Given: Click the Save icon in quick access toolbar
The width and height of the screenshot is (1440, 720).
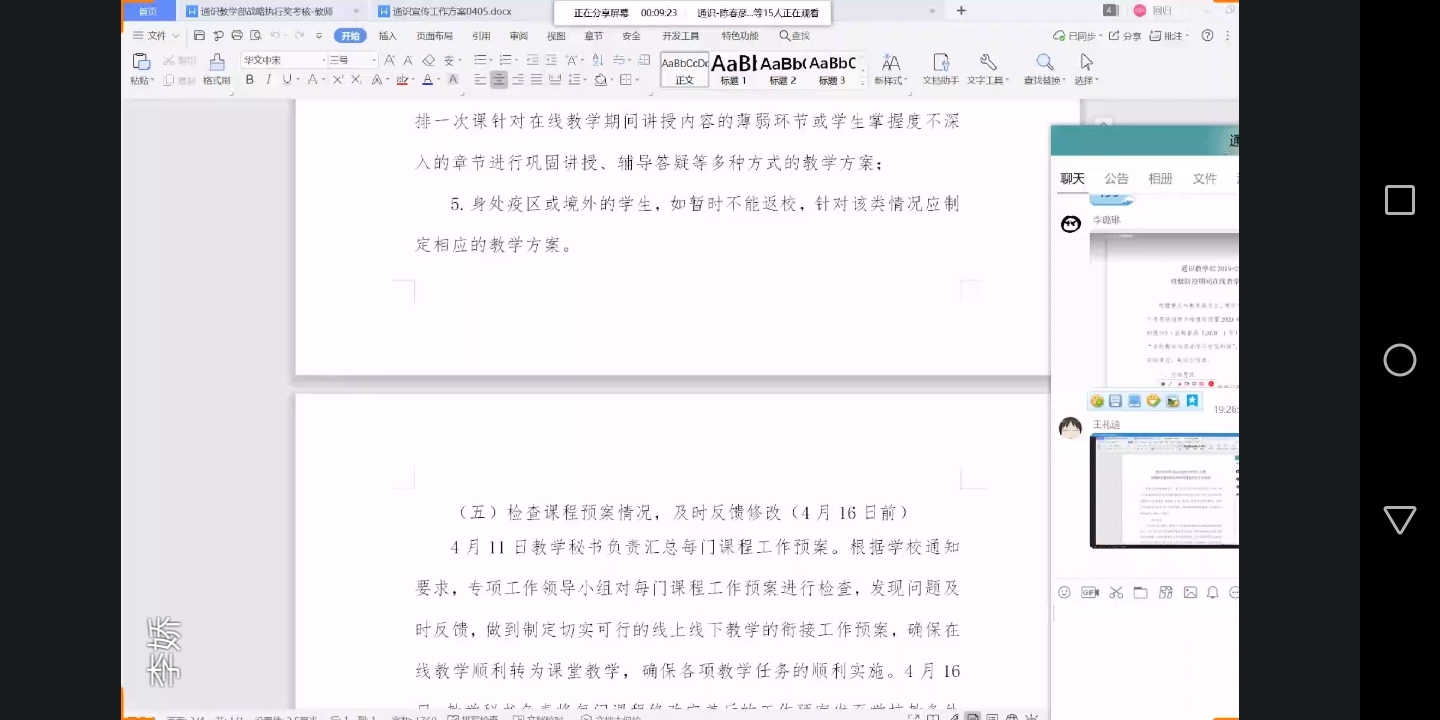Looking at the screenshot, I should tap(200, 36).
